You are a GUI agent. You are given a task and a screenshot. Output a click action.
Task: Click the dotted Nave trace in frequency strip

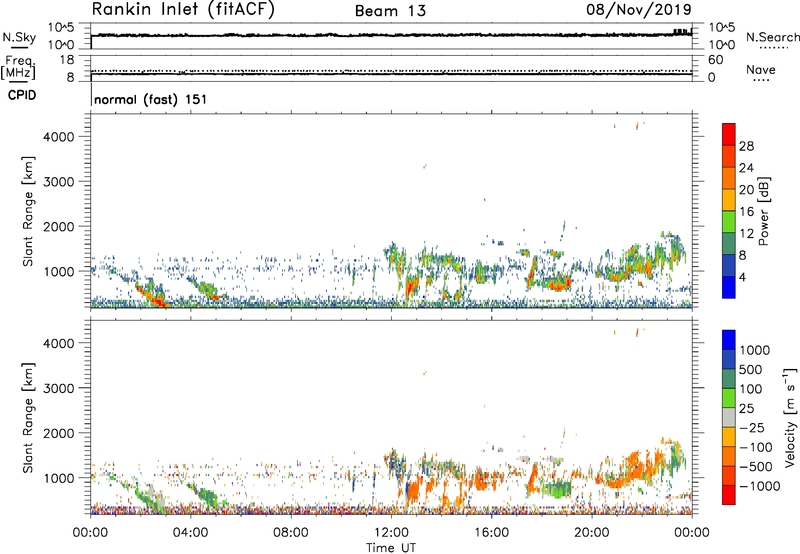pyautogui.click(x=391, y=71)
